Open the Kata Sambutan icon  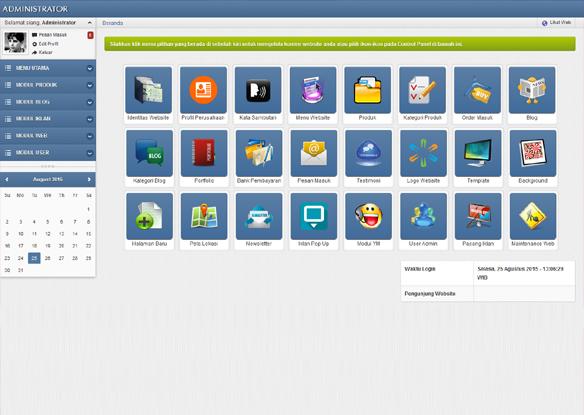258,90
